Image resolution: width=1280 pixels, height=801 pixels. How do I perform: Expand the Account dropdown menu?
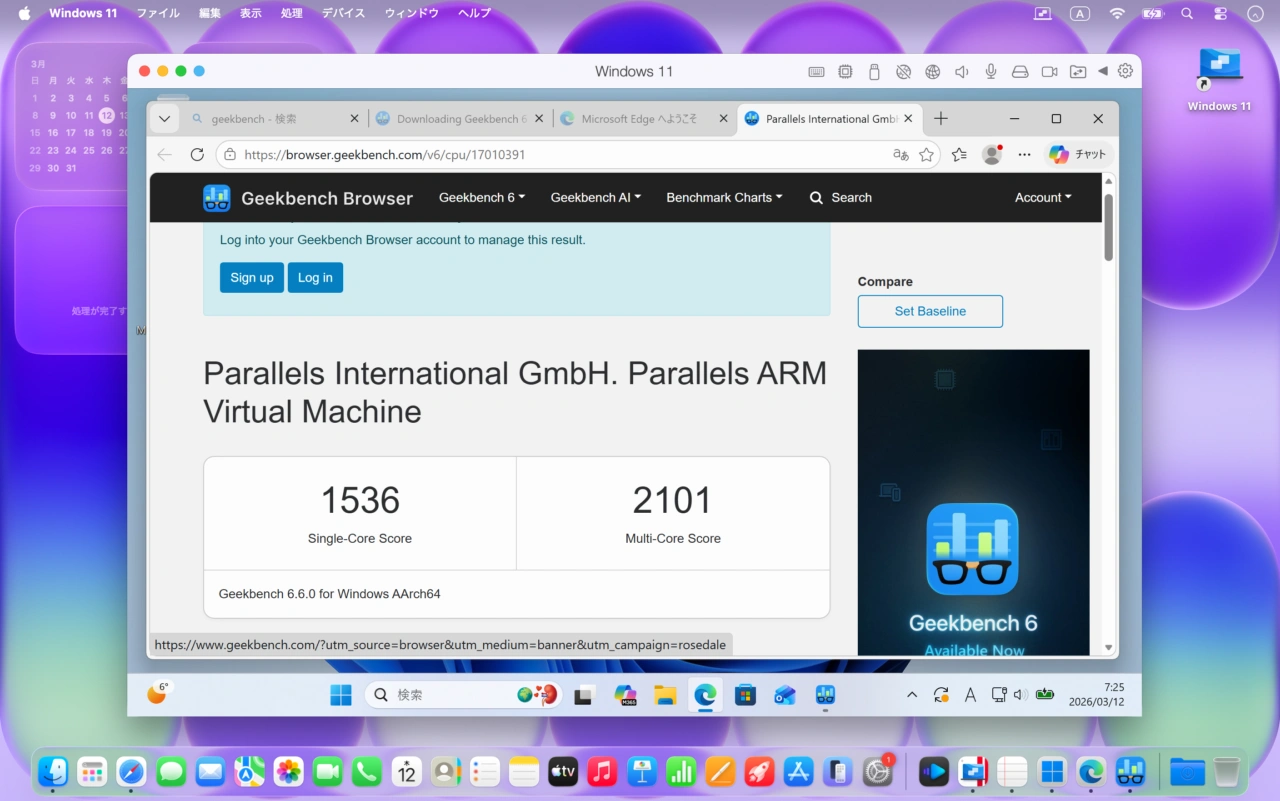coord(1042,198)
